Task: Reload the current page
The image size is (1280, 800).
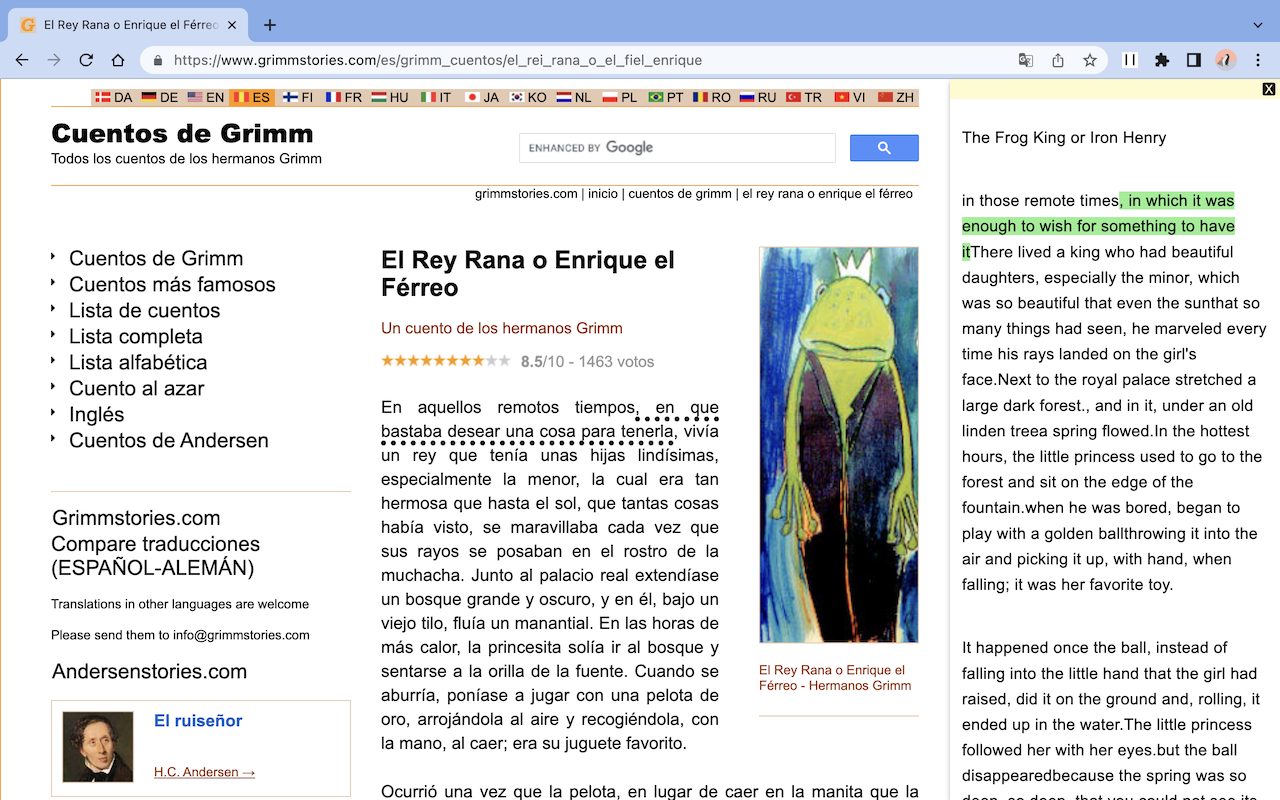Action: pos(86,60)
